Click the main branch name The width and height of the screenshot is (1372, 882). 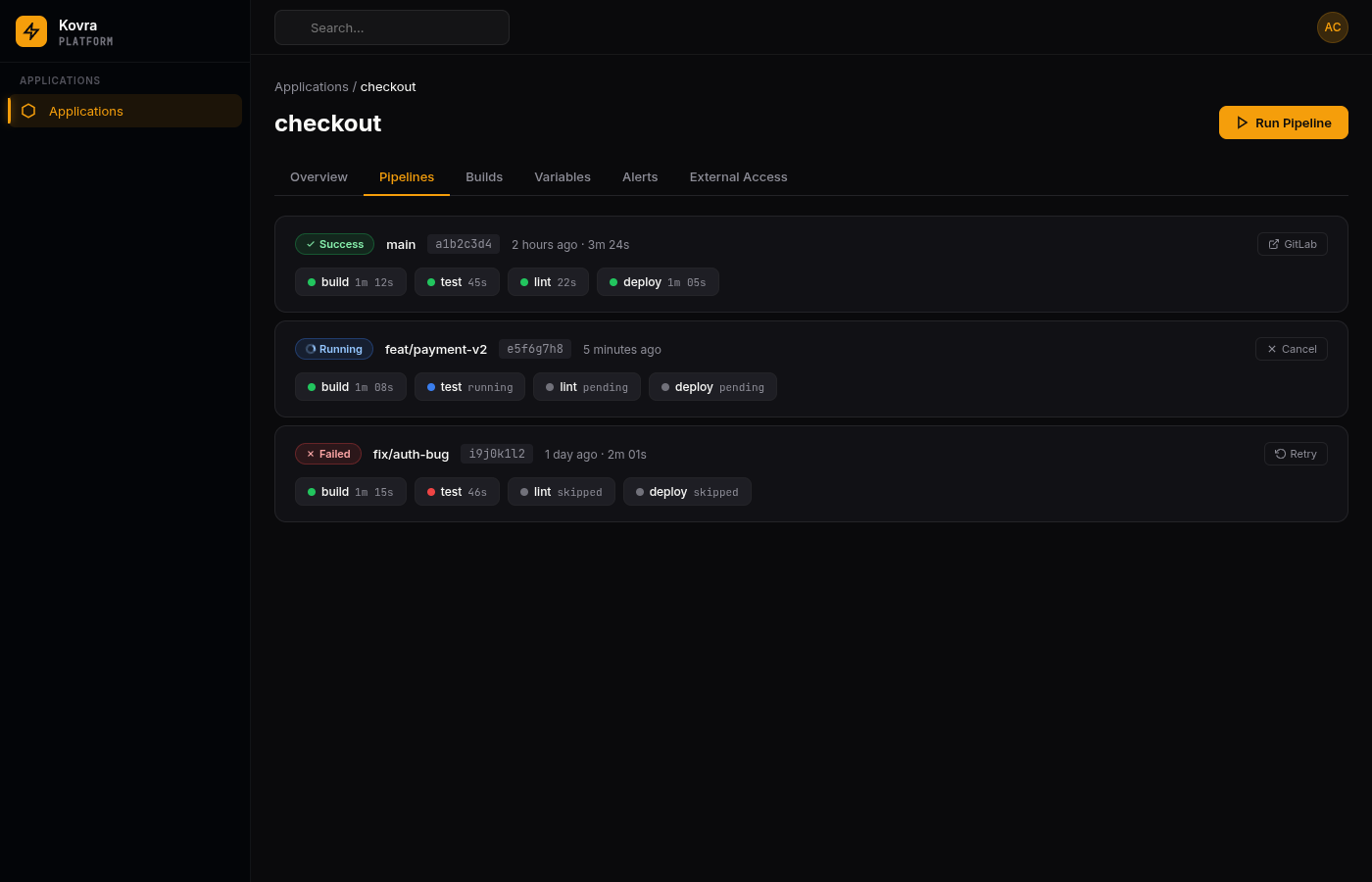point(401,244)
